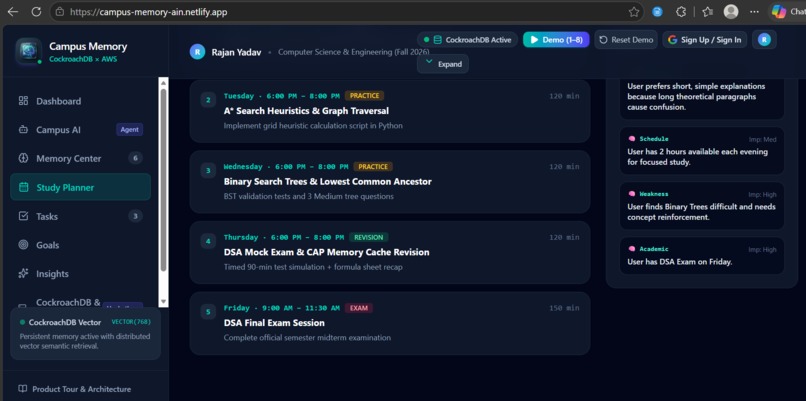This screenshot has height=401, width=806.
Task: Click the PRACTICE tag on Tuesday session
Action: coord(364,96)
